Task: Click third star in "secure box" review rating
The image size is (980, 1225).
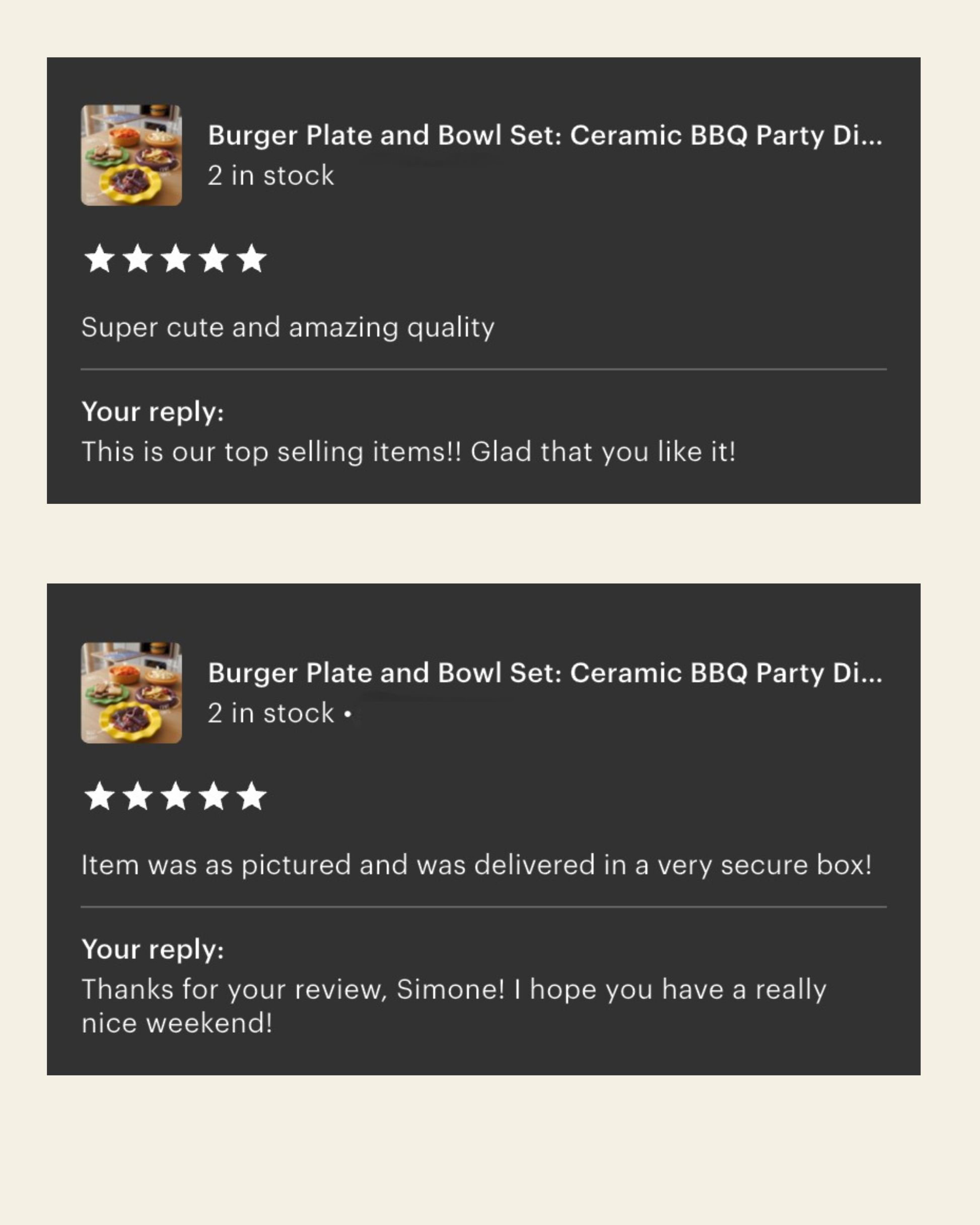Action: (176, 796)
